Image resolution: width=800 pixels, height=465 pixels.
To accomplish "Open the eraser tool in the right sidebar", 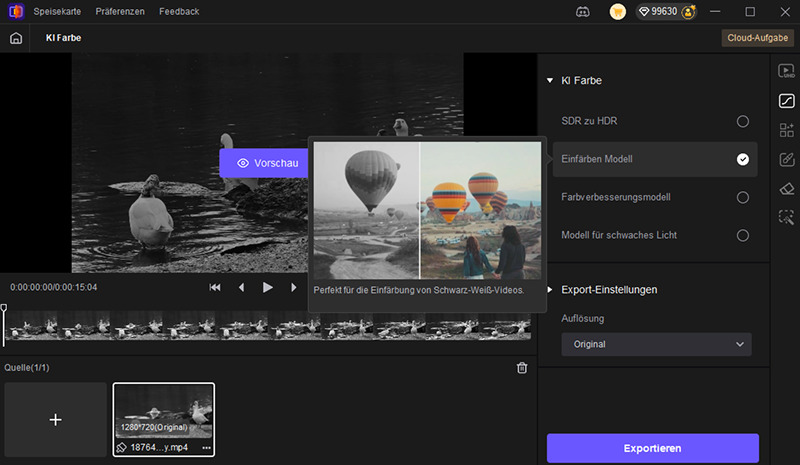I will tap(786, 188).
